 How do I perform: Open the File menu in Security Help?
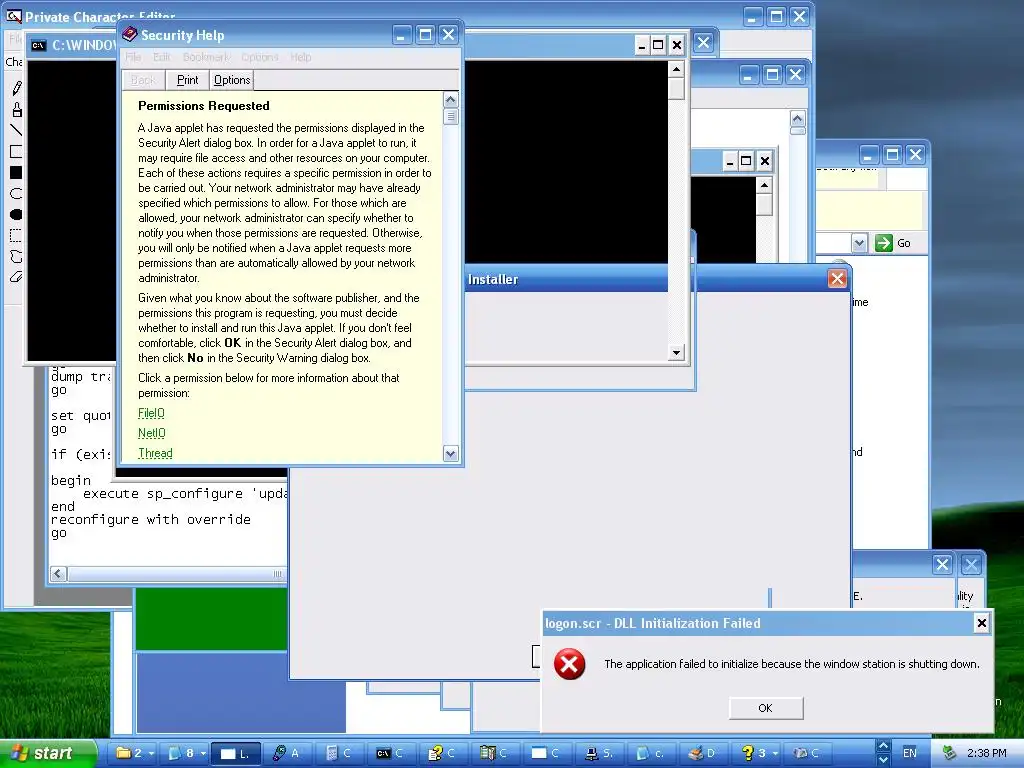[x=133, y=57]
